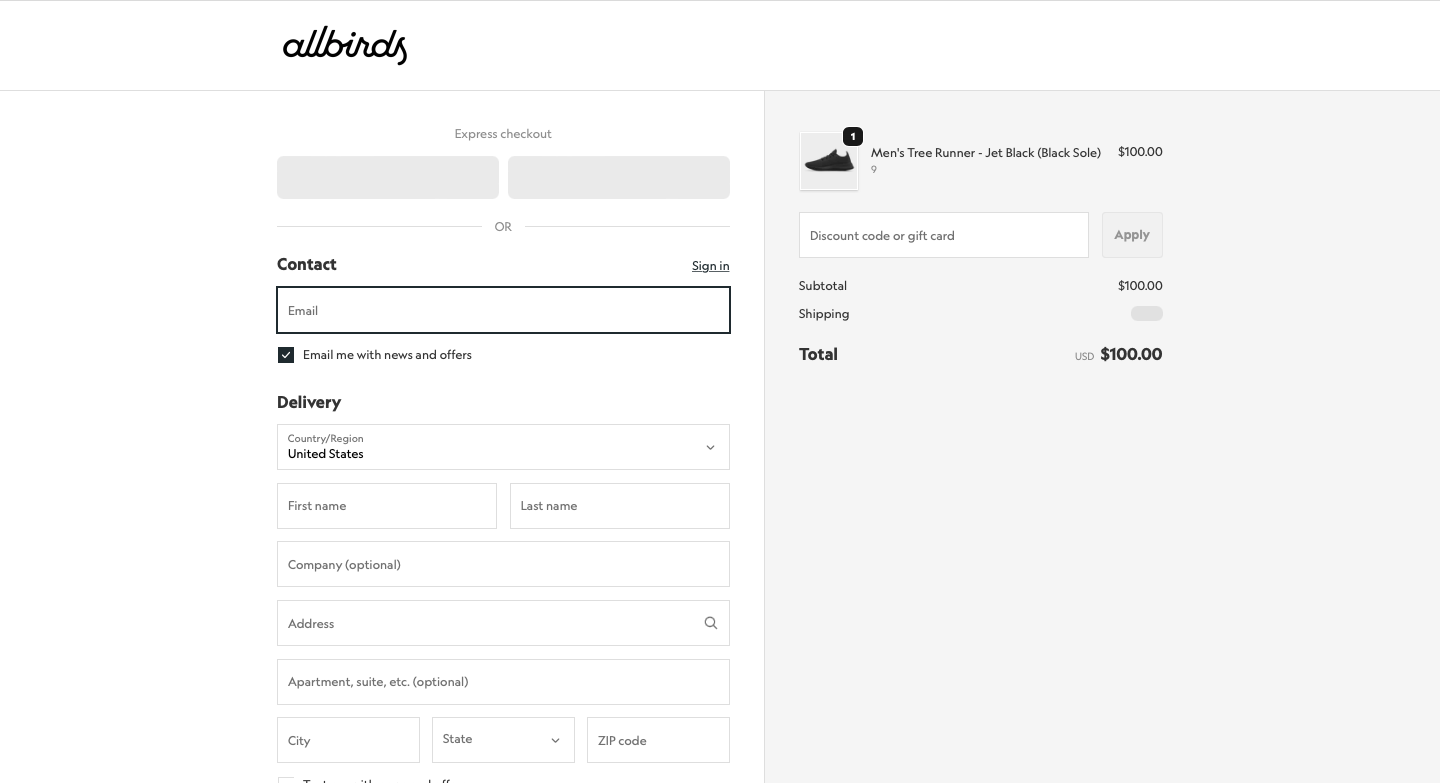The height and width of the screenshot is (783, 1440).
Task: Check Text me with news and offers
Action: pyautogui.click(x=286, y=781)
